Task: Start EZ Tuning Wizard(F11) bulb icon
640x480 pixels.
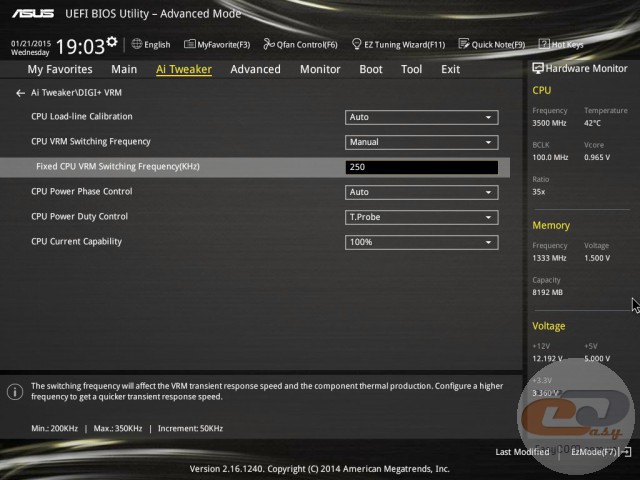Action: 356,44
